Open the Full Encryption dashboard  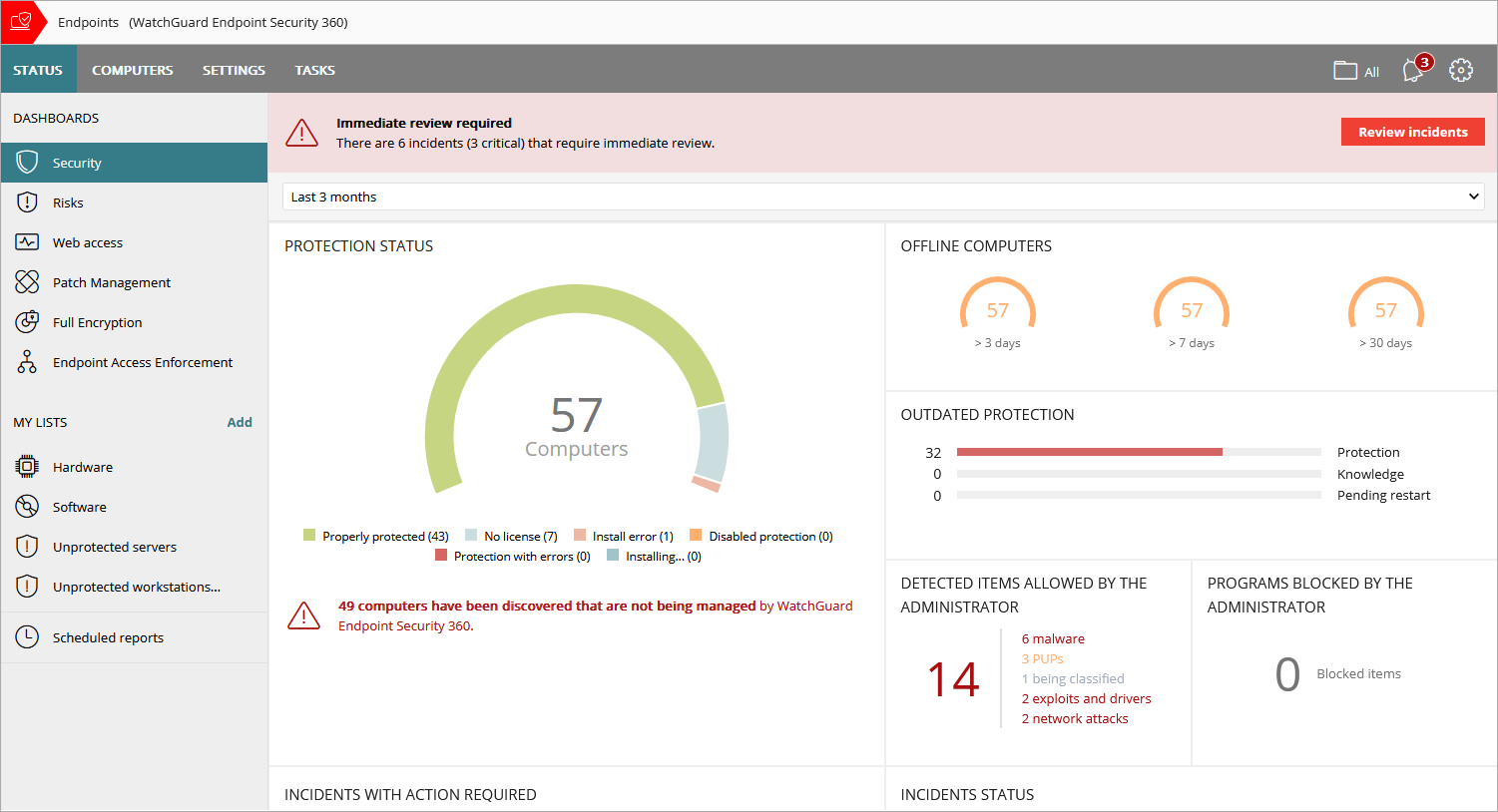(x=134, y=322)
